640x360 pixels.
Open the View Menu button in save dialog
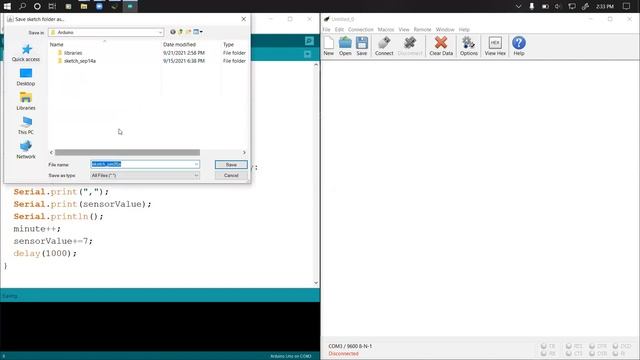[198, 32]
